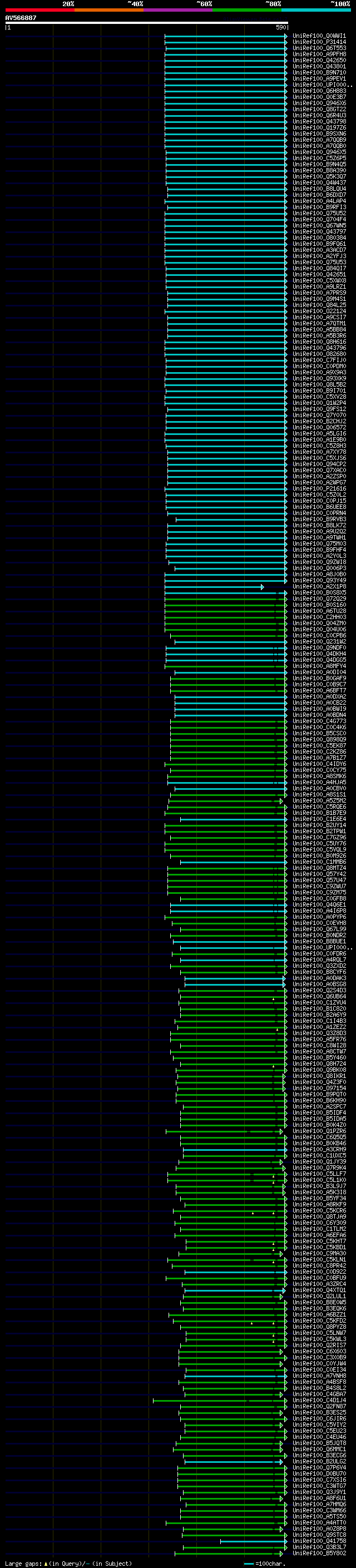Select hit label UniRef100_C4G773

click(x=319, y=721)
